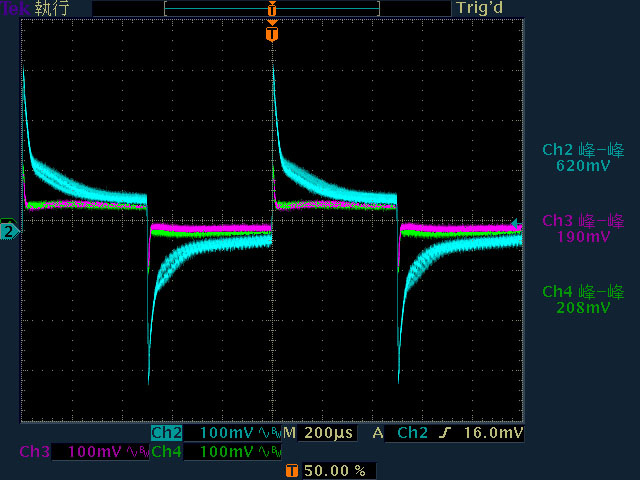Viewport: 640px width, 480px height.
Task: Click the record view bar at top
Action: pyautogui.click(x=272, y=9)
